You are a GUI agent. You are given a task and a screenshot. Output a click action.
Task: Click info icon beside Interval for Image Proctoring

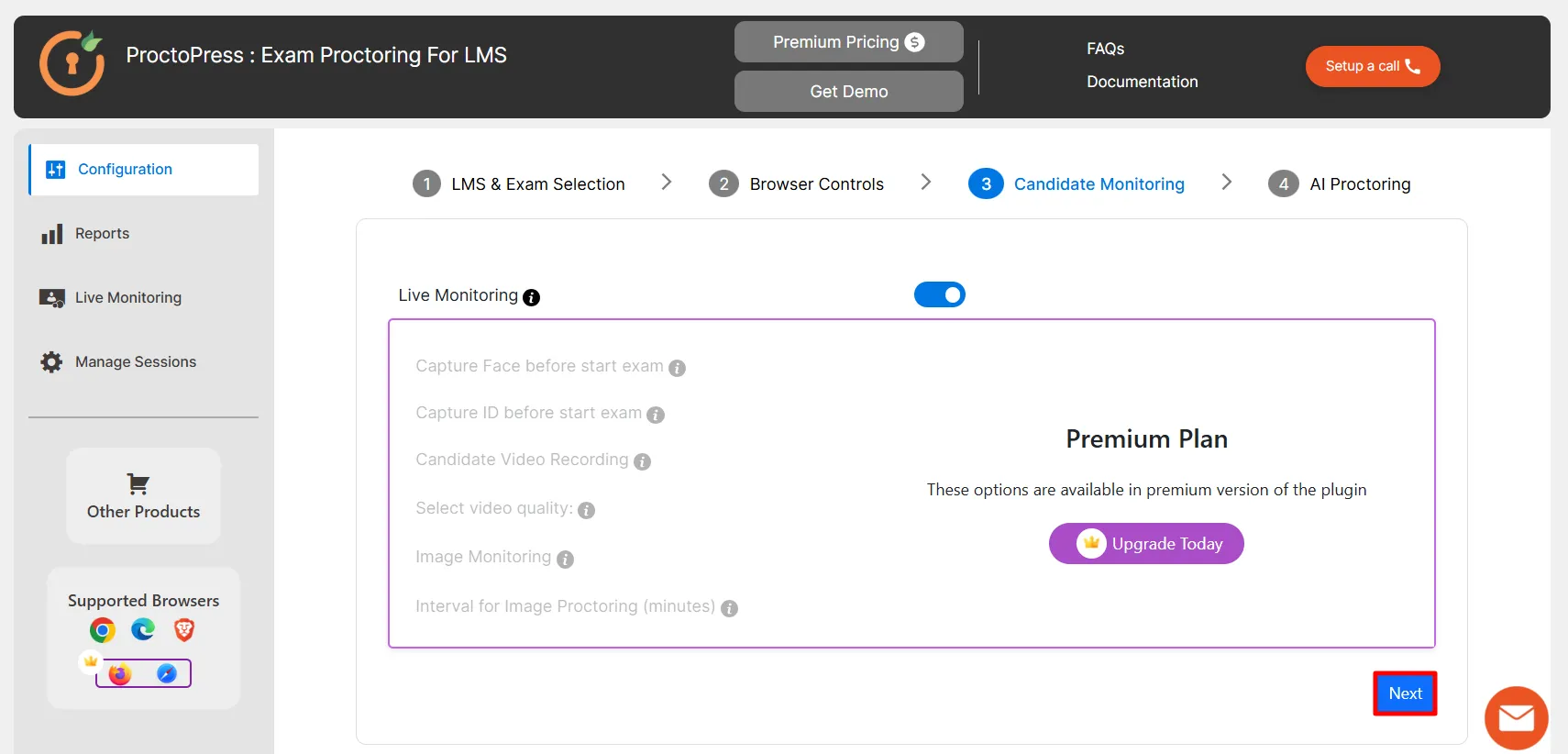pos(729,608)
